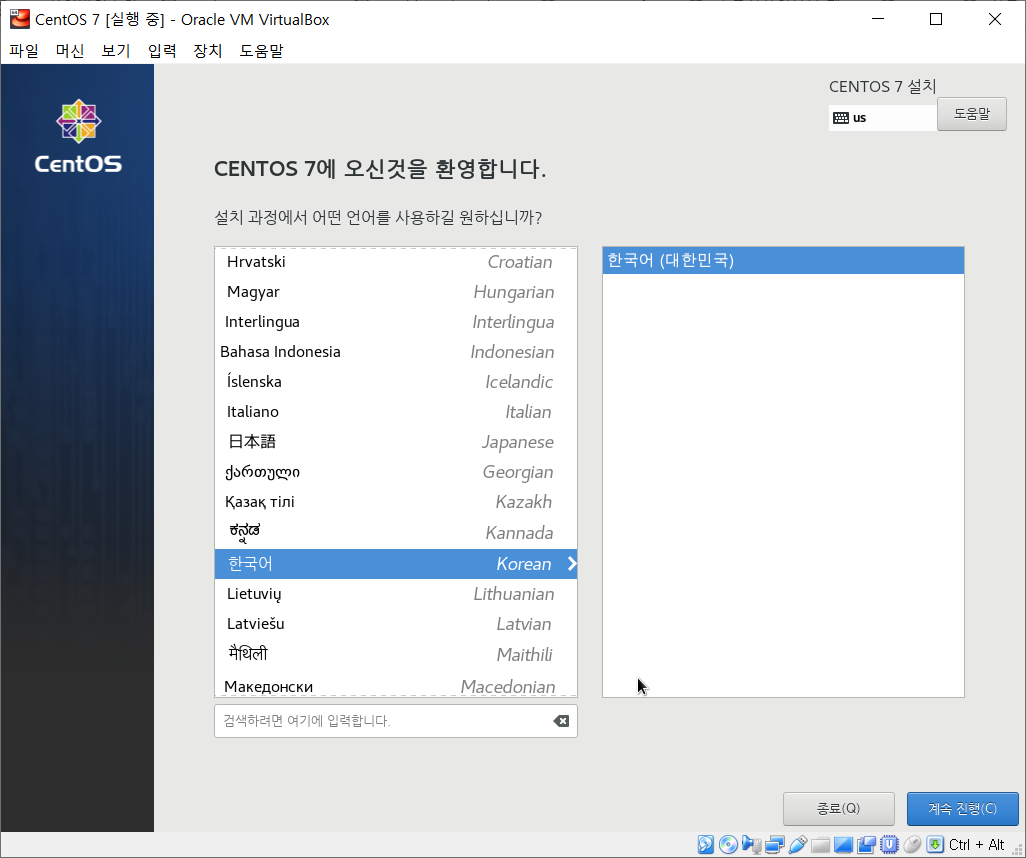Open the 파일 menu
The height and width of the screenshot is (858, 1026).
[24, 50]
